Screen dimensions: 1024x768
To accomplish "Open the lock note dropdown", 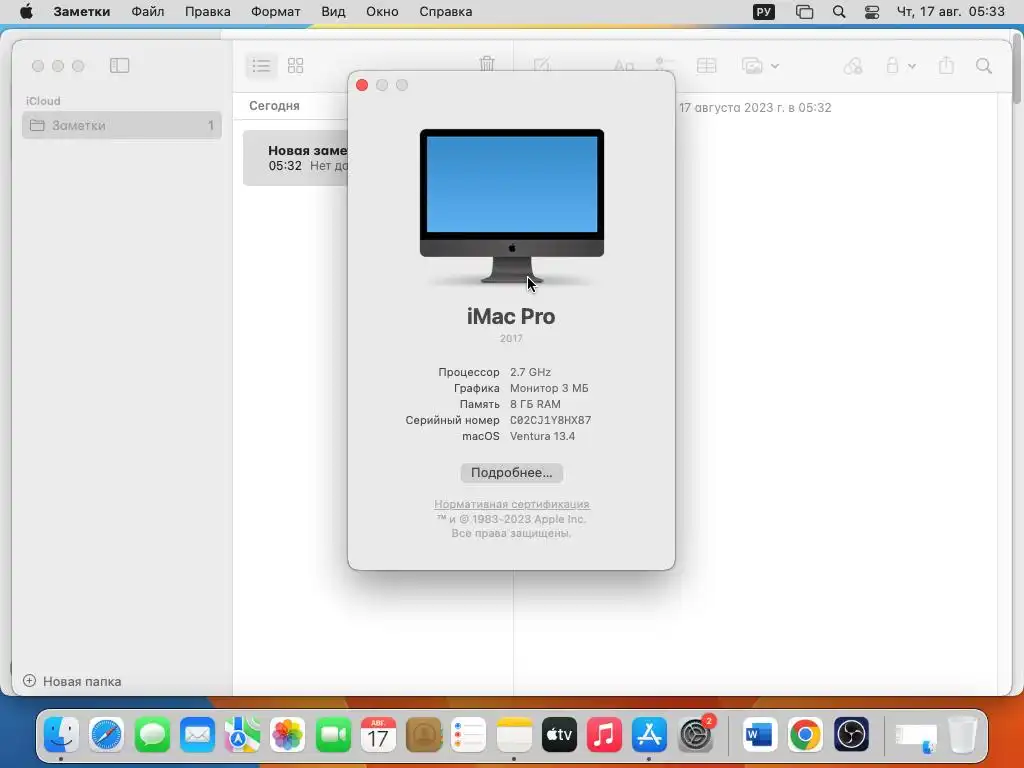I will pos(901,65).
